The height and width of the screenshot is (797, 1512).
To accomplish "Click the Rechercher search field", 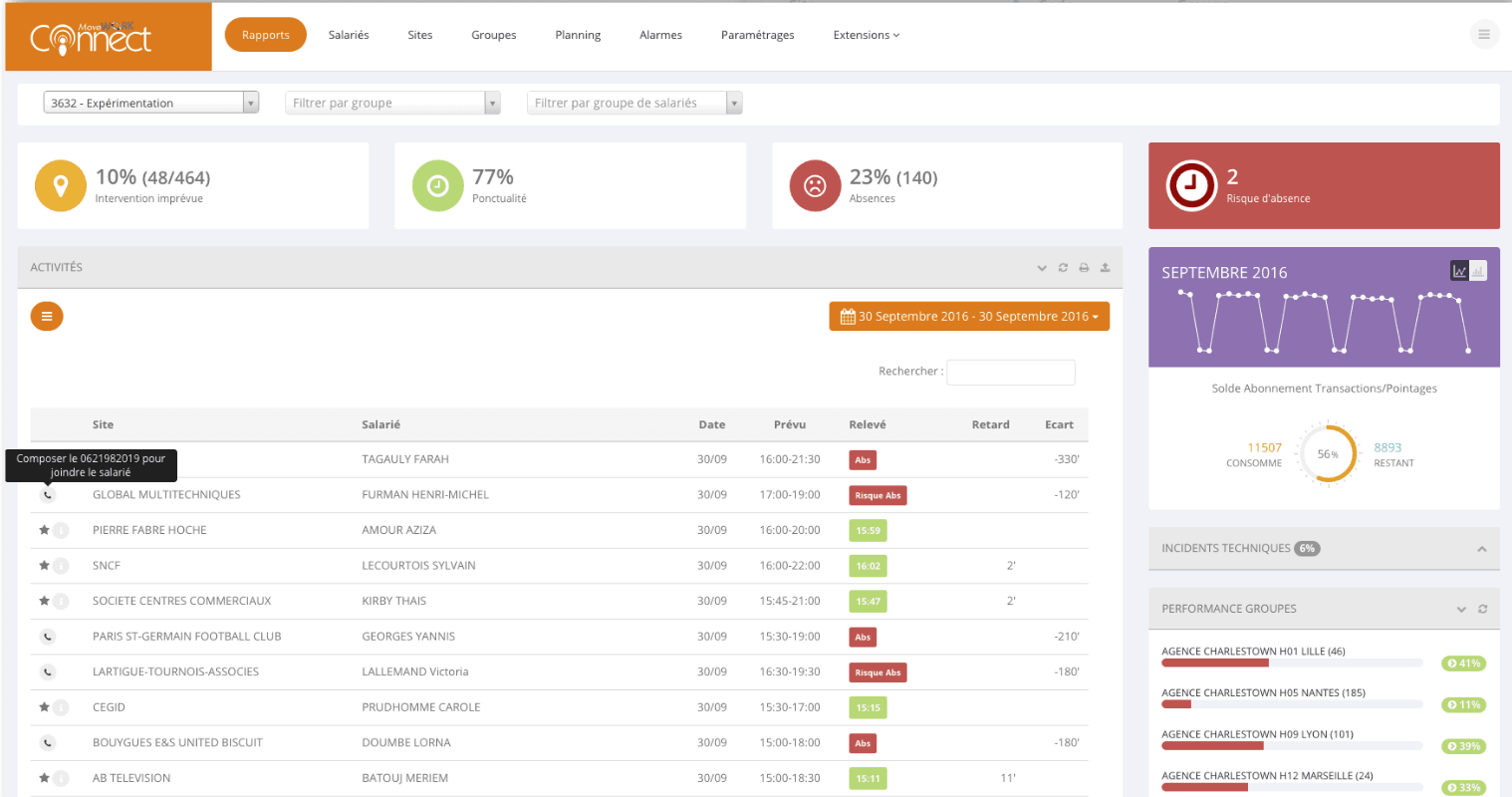I will tap(1010, 372).
